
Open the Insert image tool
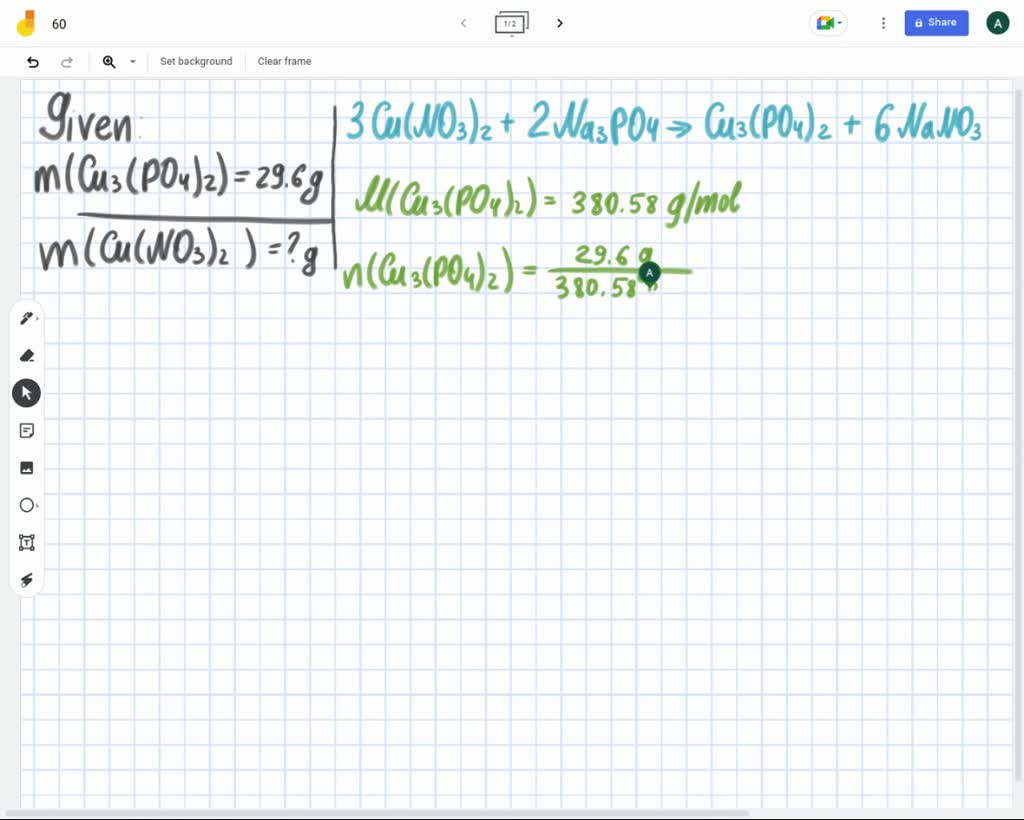pos(26,467)
